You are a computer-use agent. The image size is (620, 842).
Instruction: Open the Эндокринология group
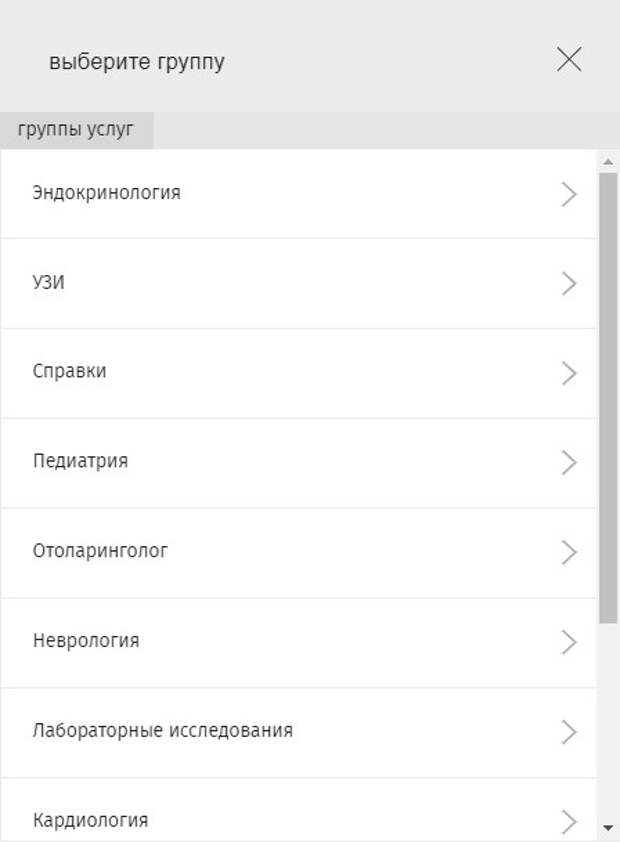pyautogui.click(x=107, y=192)
